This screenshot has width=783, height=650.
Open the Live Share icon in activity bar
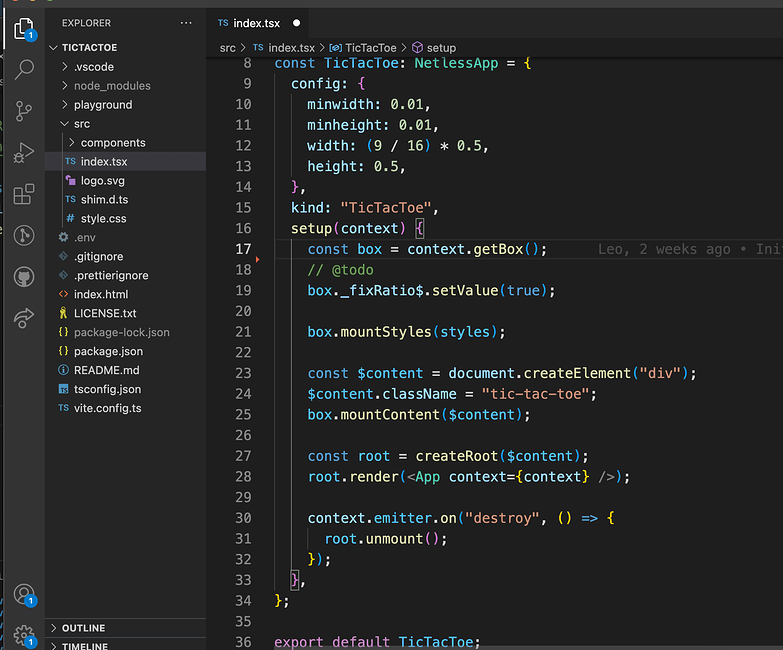23,318
